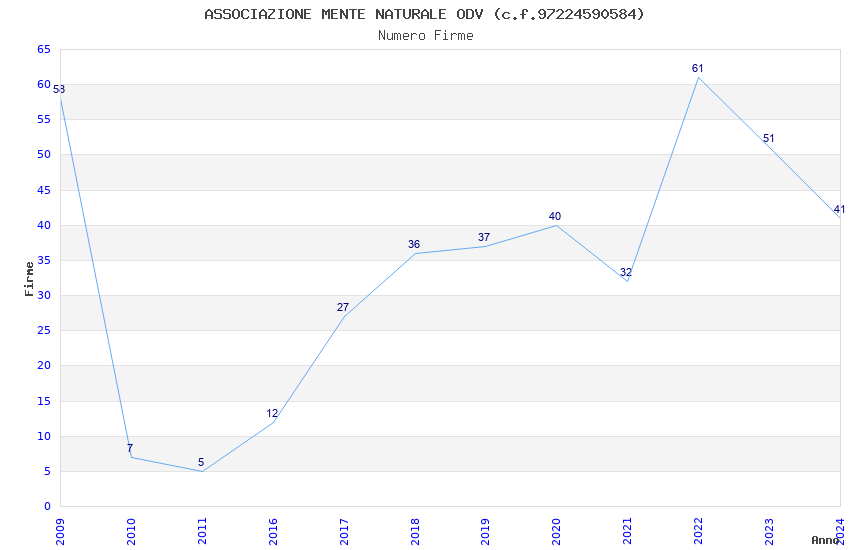
Task: Click the x-axis year 2010
Action: [x=131, y=532]
